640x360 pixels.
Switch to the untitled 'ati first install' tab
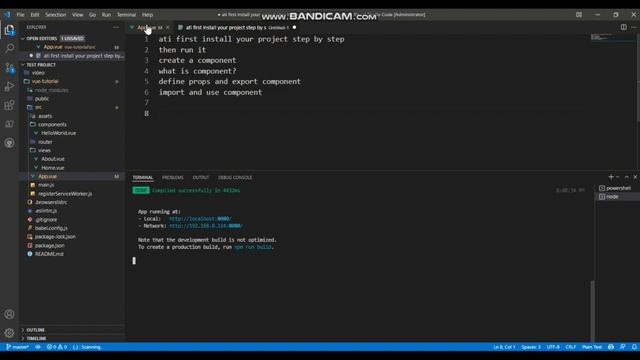click(x=237, y=27)
